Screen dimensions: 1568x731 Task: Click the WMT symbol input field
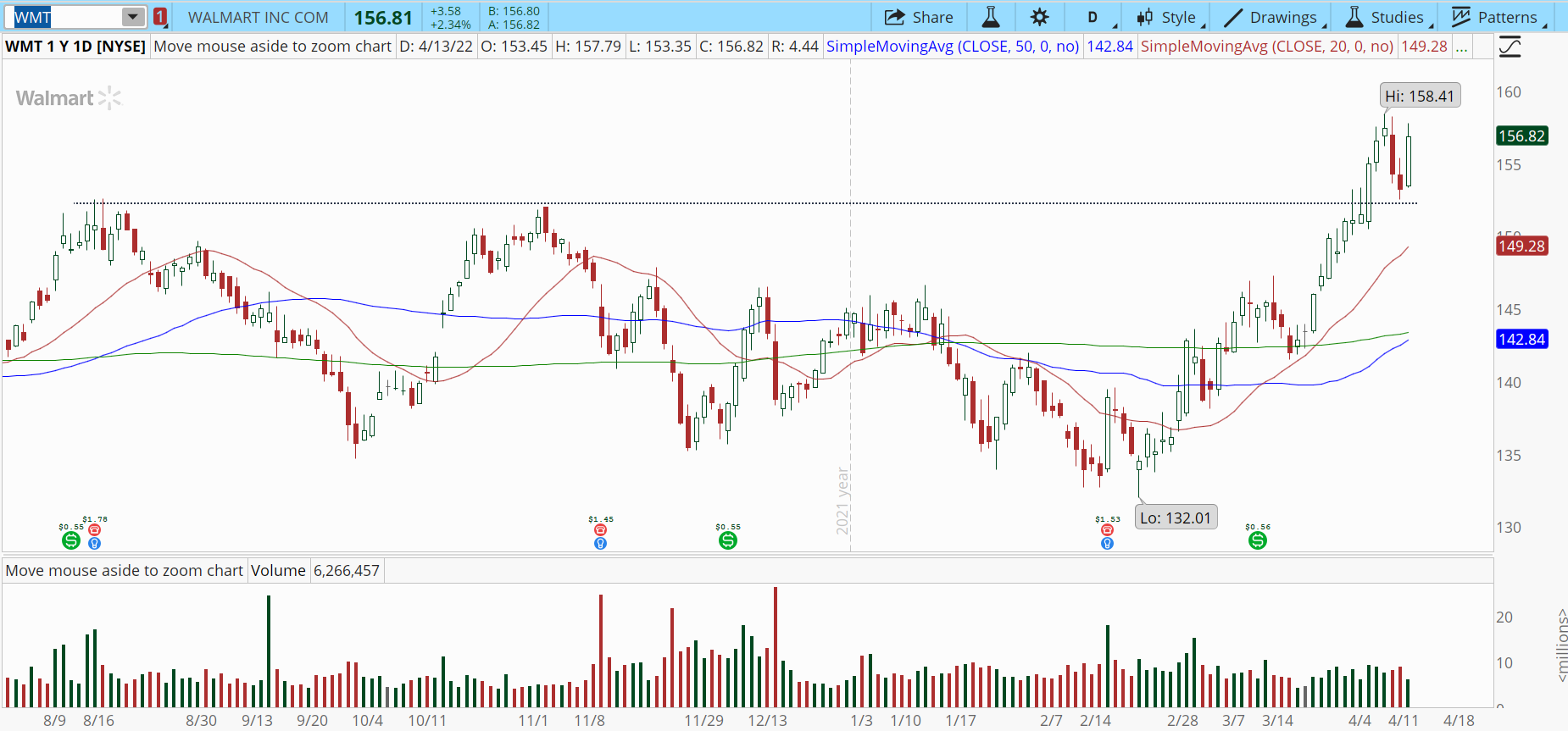67,17
